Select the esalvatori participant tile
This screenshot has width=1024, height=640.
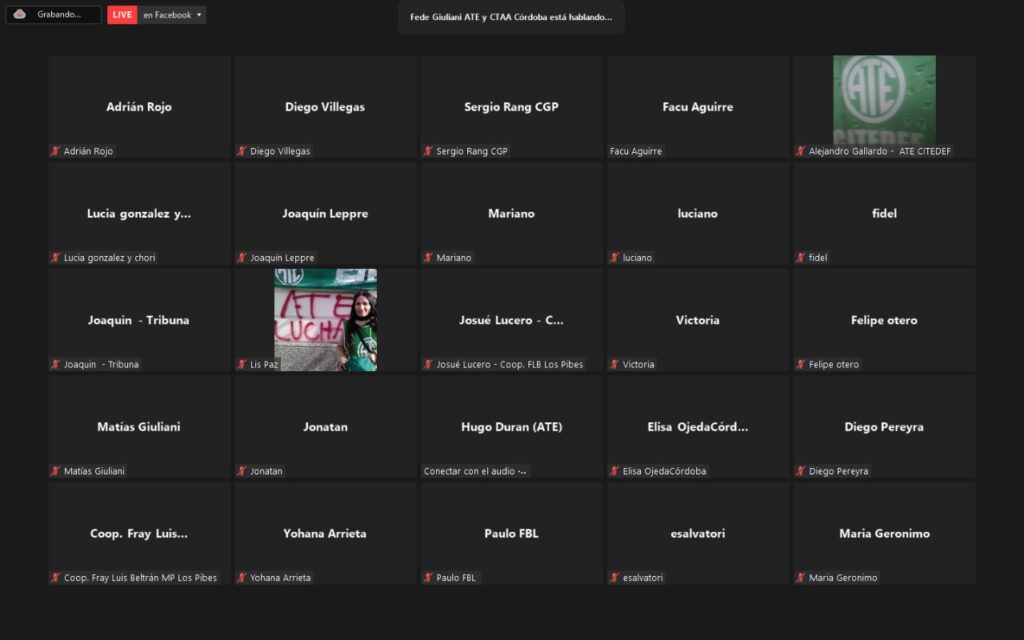(x=697, y=532)
